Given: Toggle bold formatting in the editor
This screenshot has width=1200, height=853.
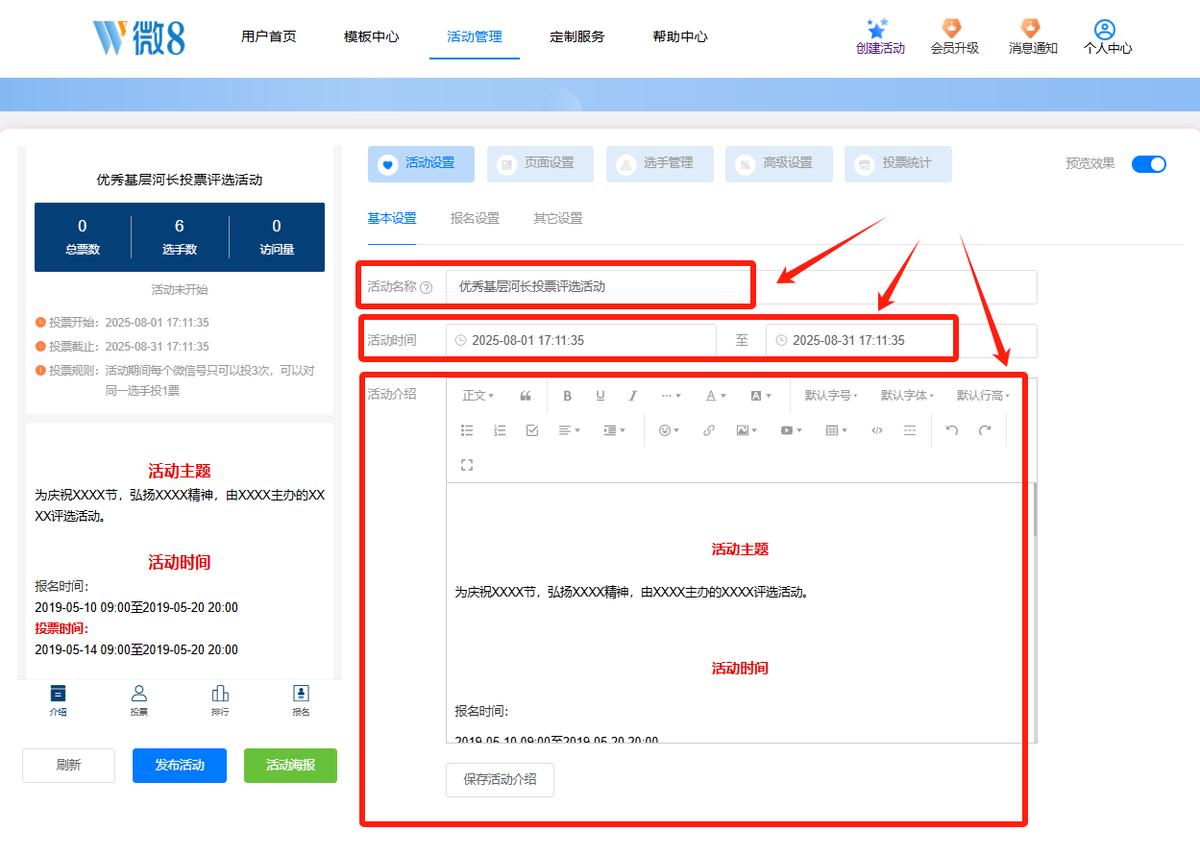Looking at the screenshot, I should click(567, 396).
